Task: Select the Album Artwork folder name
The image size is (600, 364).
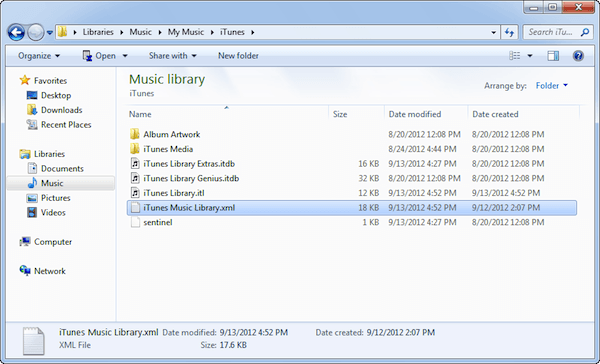Action: pyautogui.click(x=172, y=134)
